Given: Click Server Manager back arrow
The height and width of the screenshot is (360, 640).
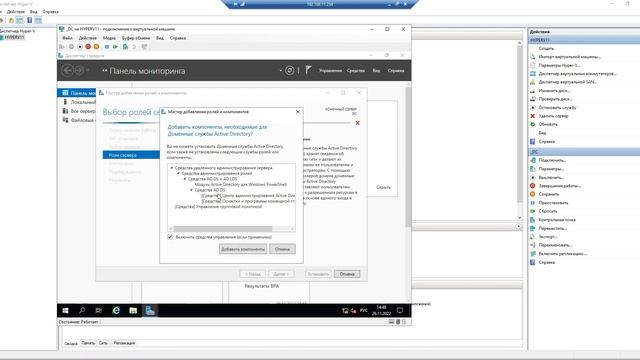Looking at the screenshot, I should tap(67, 71).
